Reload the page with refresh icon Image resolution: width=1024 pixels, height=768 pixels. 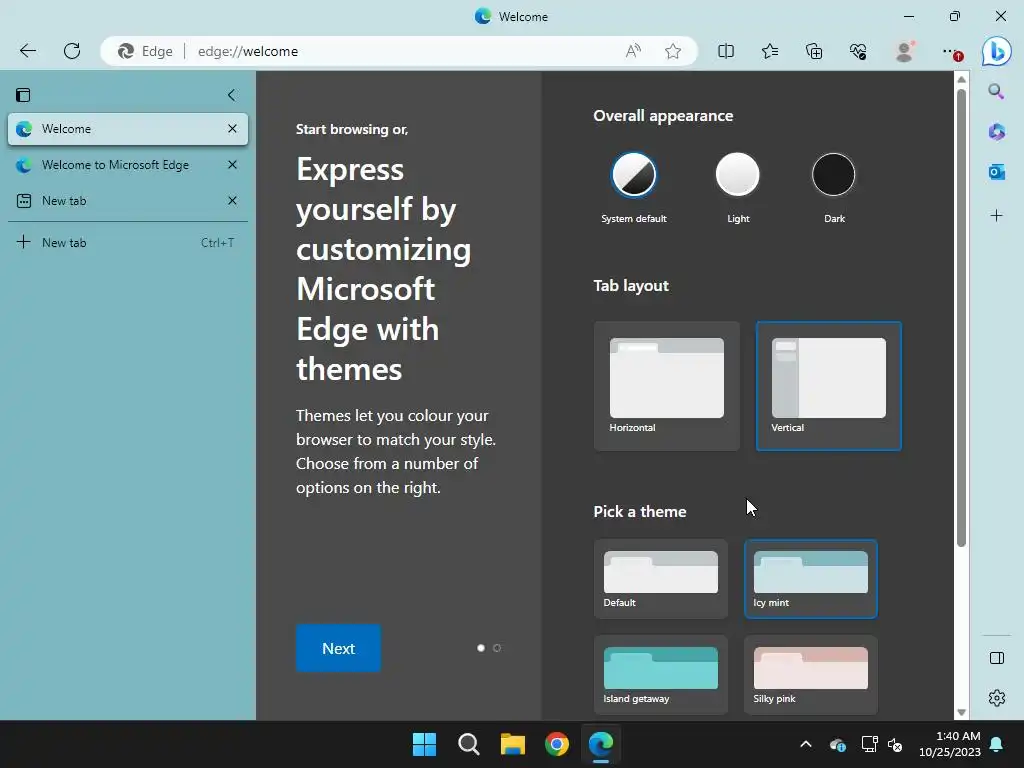(72, 51)
